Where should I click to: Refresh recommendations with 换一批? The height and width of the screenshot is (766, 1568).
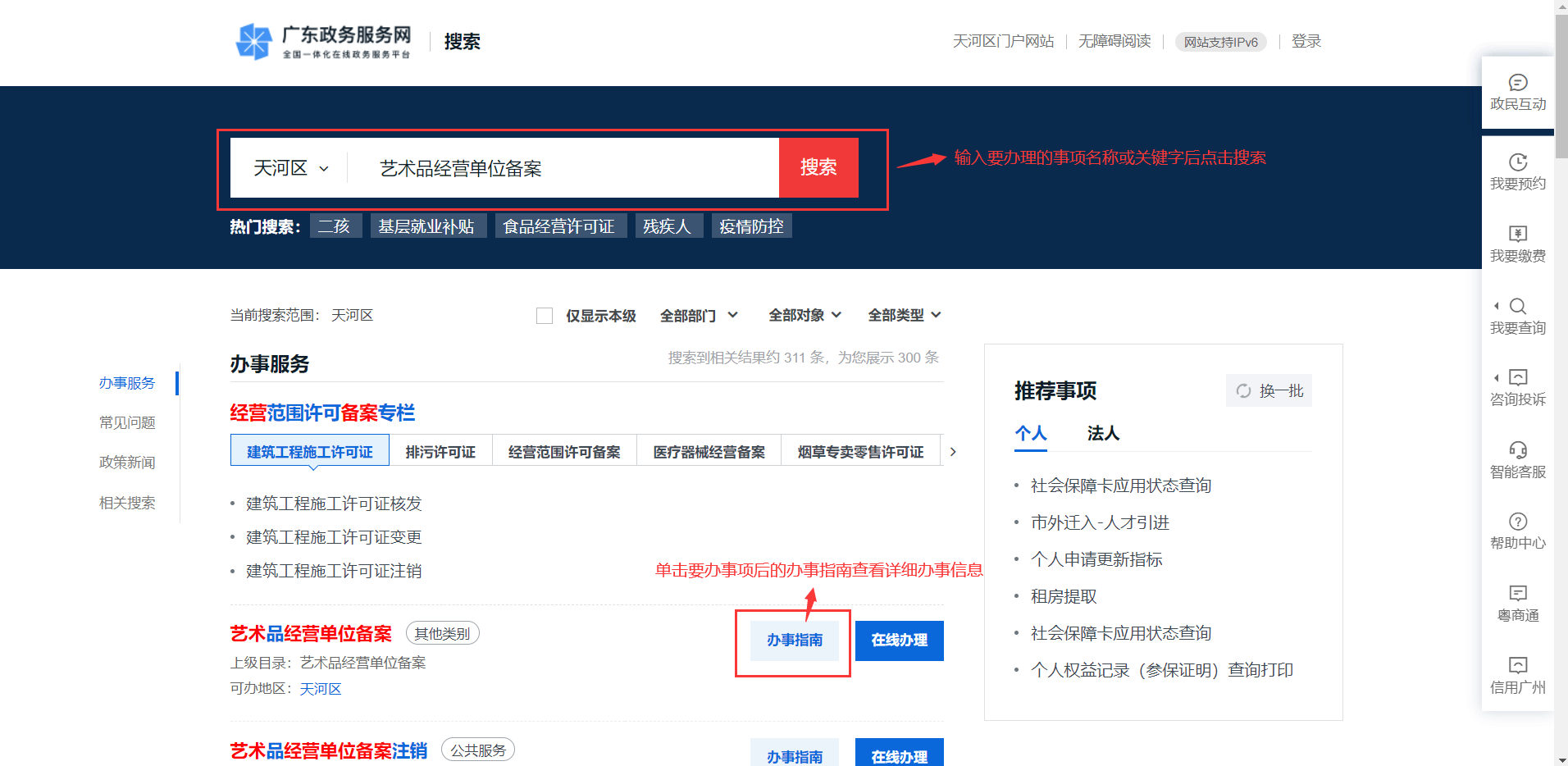click(x=1269, y=390)
